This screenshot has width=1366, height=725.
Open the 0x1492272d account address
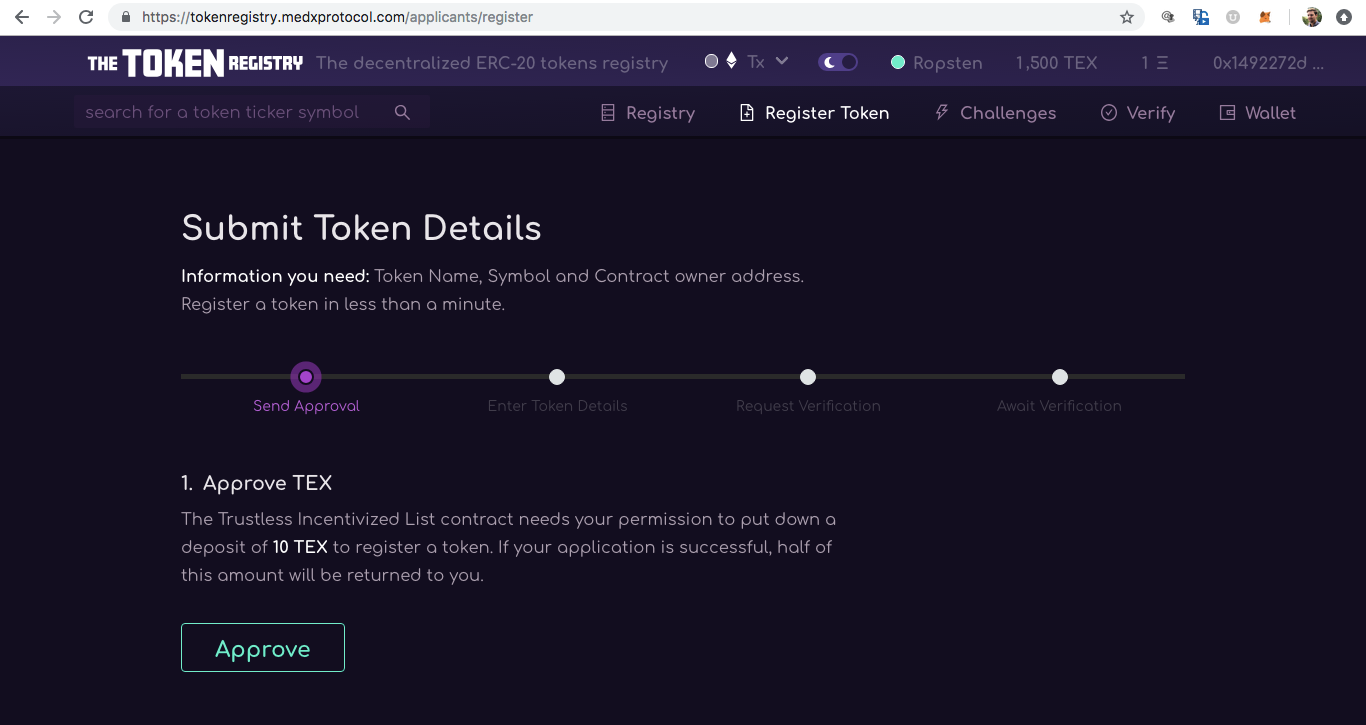(x=1268, y=63)
